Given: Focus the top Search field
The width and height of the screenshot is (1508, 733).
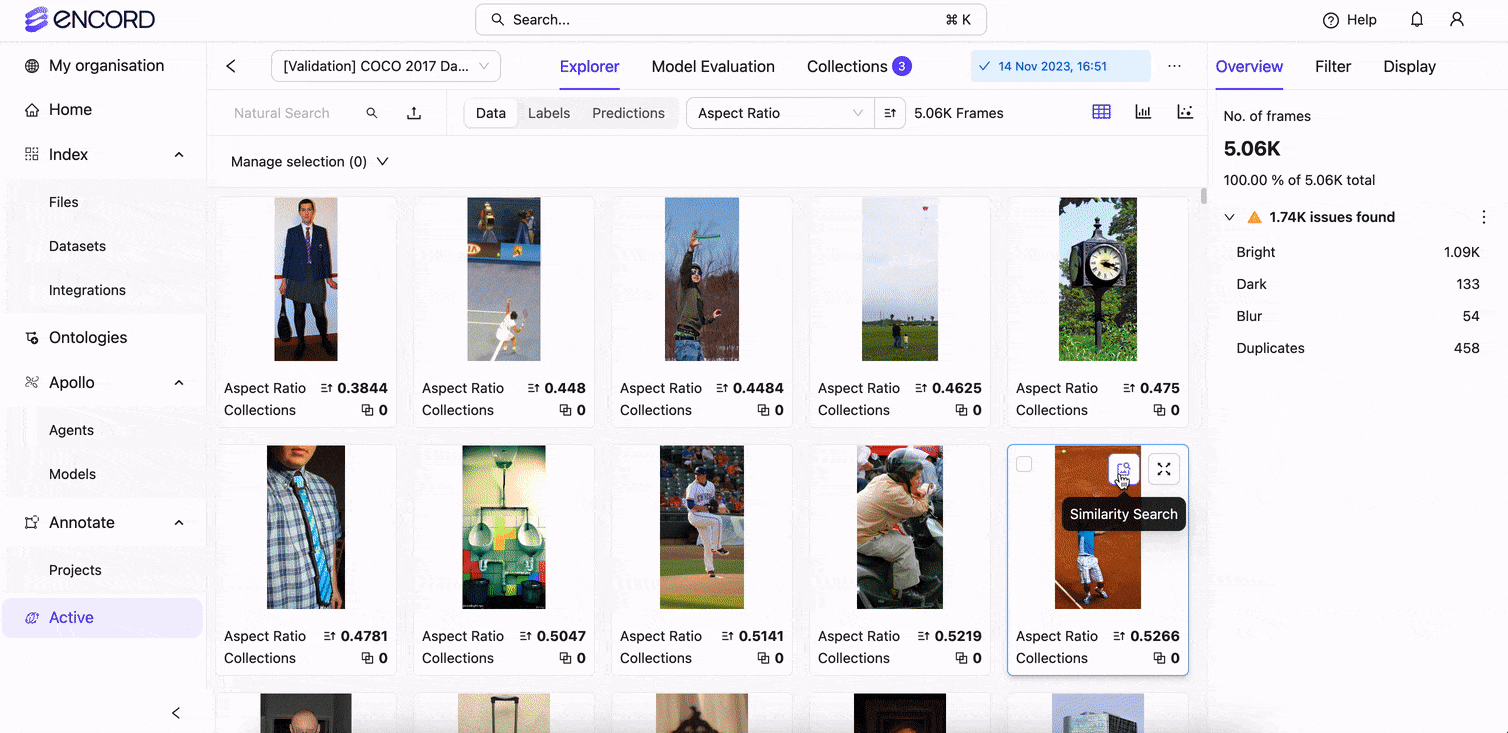Looking at the screenshot, I should 730,20.
